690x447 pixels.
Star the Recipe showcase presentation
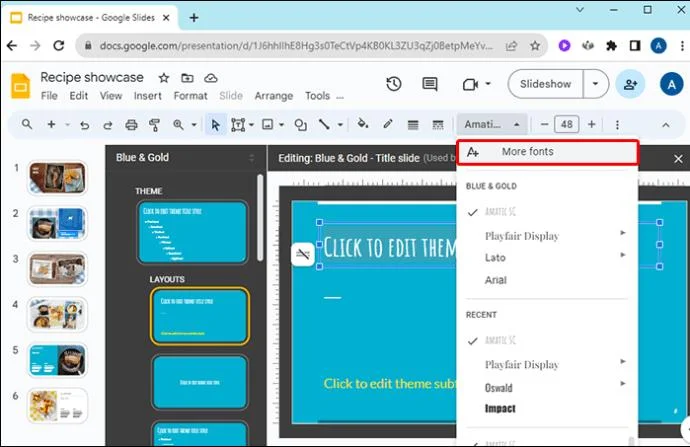pos(164,78)
